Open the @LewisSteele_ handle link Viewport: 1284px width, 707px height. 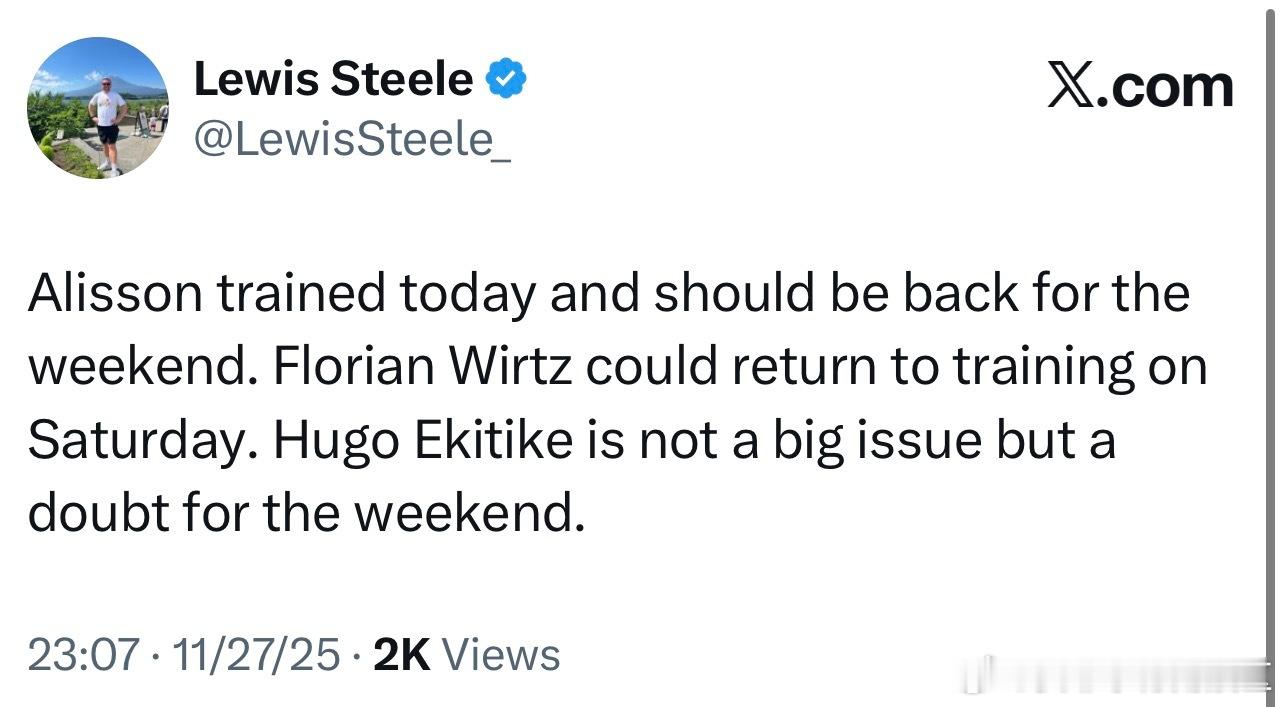[352, 139]
